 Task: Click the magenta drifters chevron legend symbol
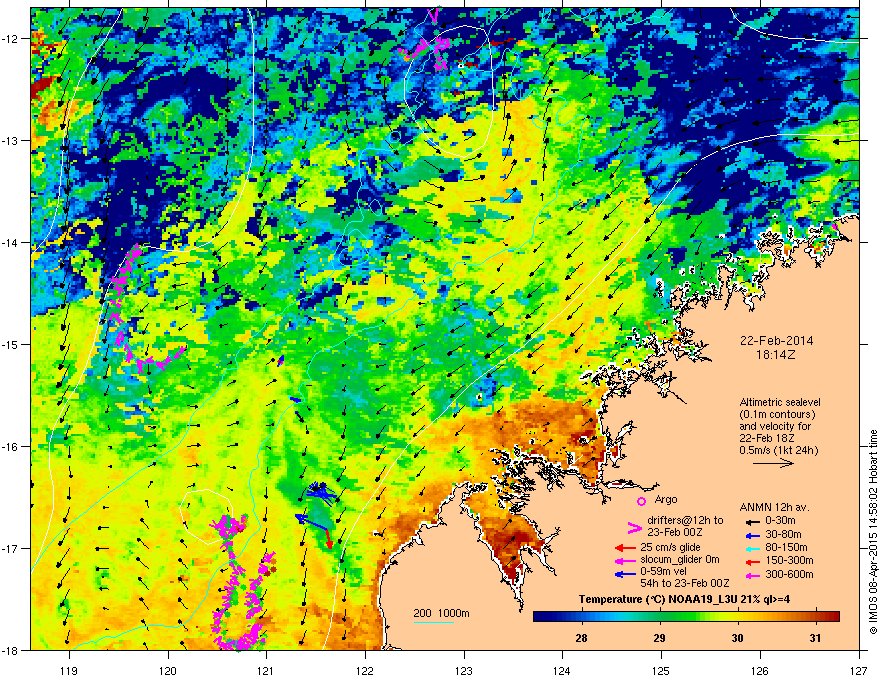tap(634, 527)
